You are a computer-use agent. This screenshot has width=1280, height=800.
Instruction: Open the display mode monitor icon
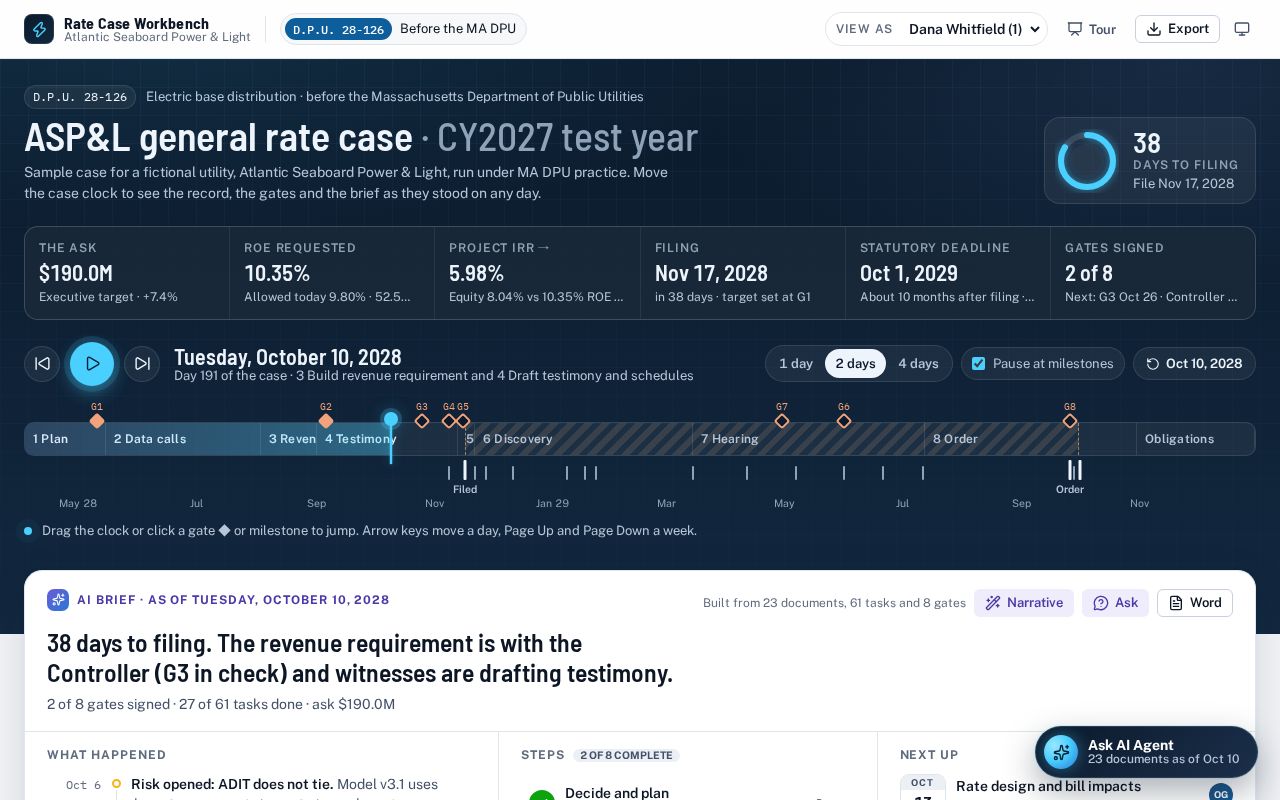pyautogui.click(x=1242, y=29)
